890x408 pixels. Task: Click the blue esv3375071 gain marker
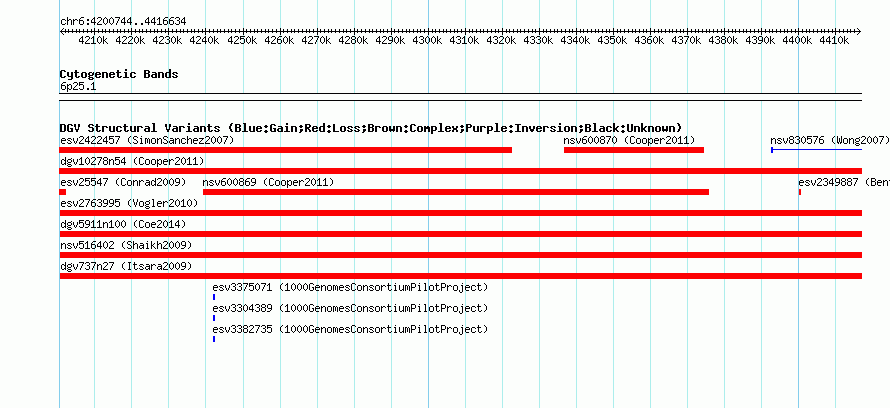214,297
